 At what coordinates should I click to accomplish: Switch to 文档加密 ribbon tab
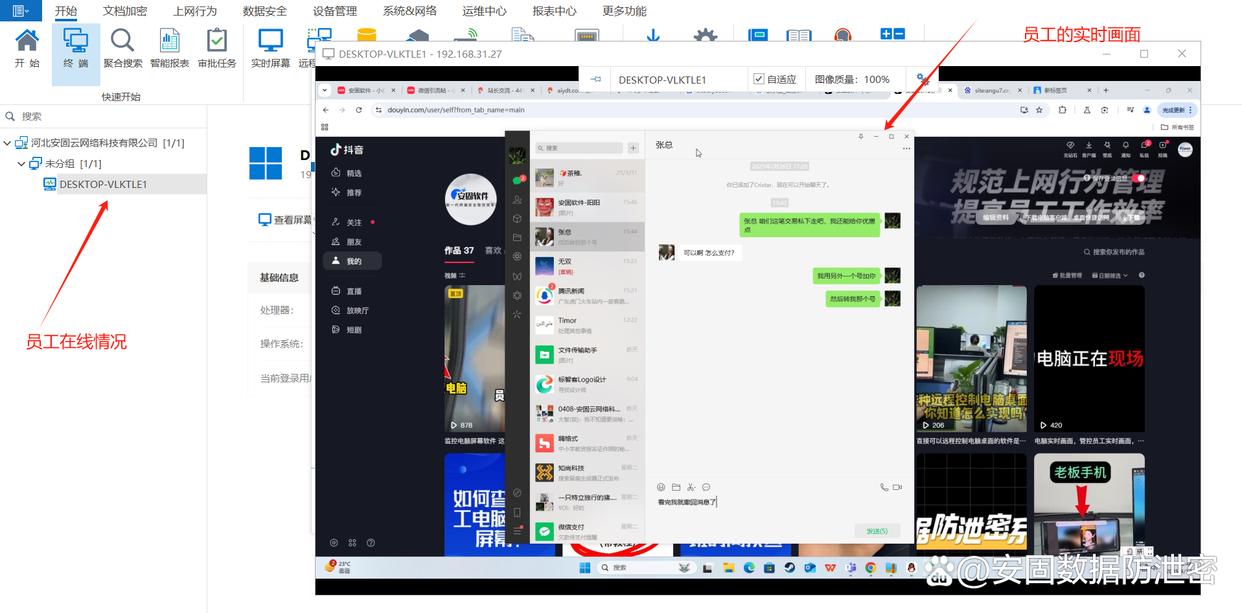(125, 11)
